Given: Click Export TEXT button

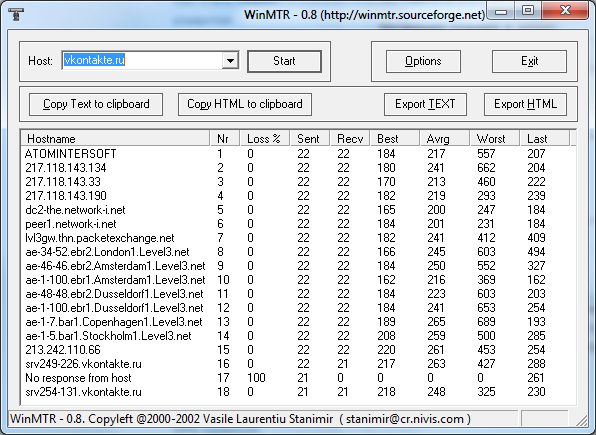Looking at the screenshot, I should (425, 104).
